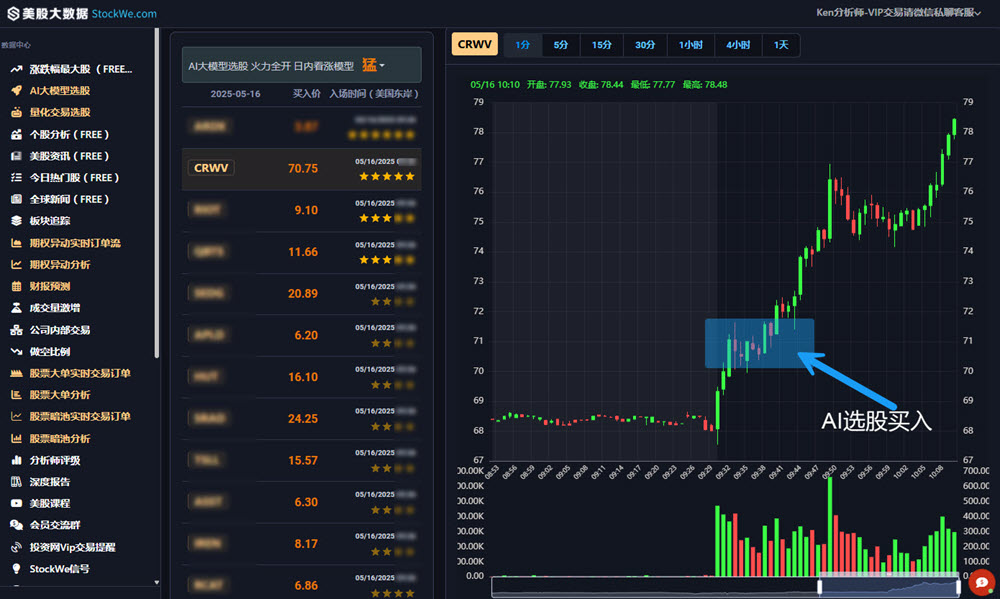
Task: Open 分析师评级 menu link
Action: (55, 460)
